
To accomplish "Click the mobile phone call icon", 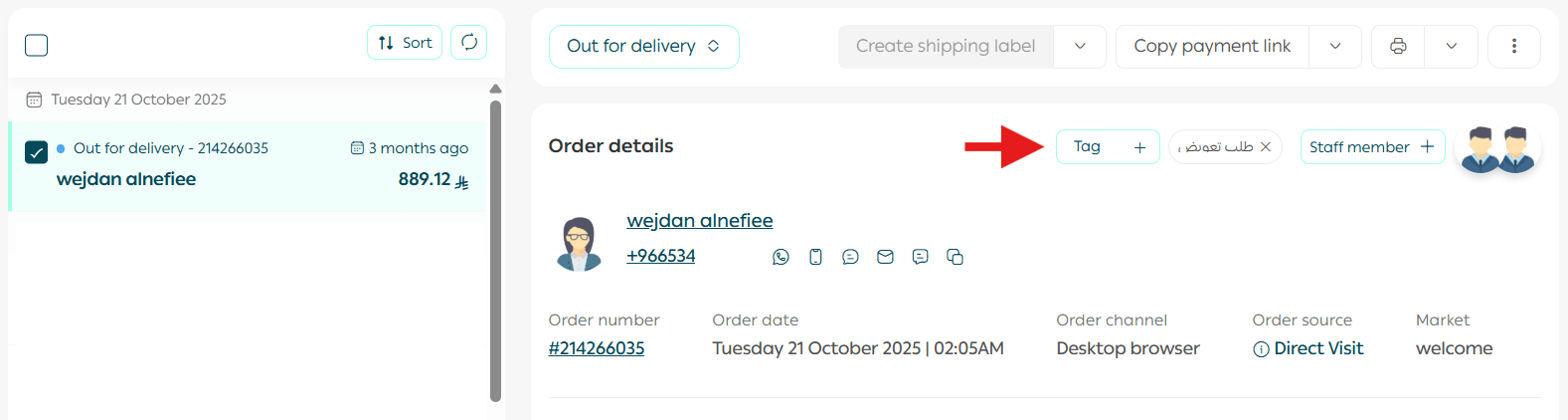I will point(815,257).
